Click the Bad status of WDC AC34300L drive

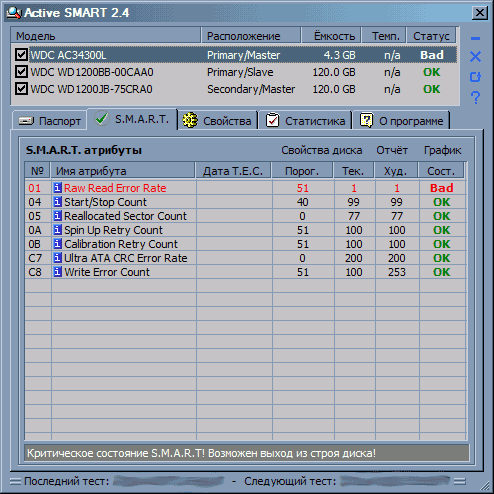[432, 55]
